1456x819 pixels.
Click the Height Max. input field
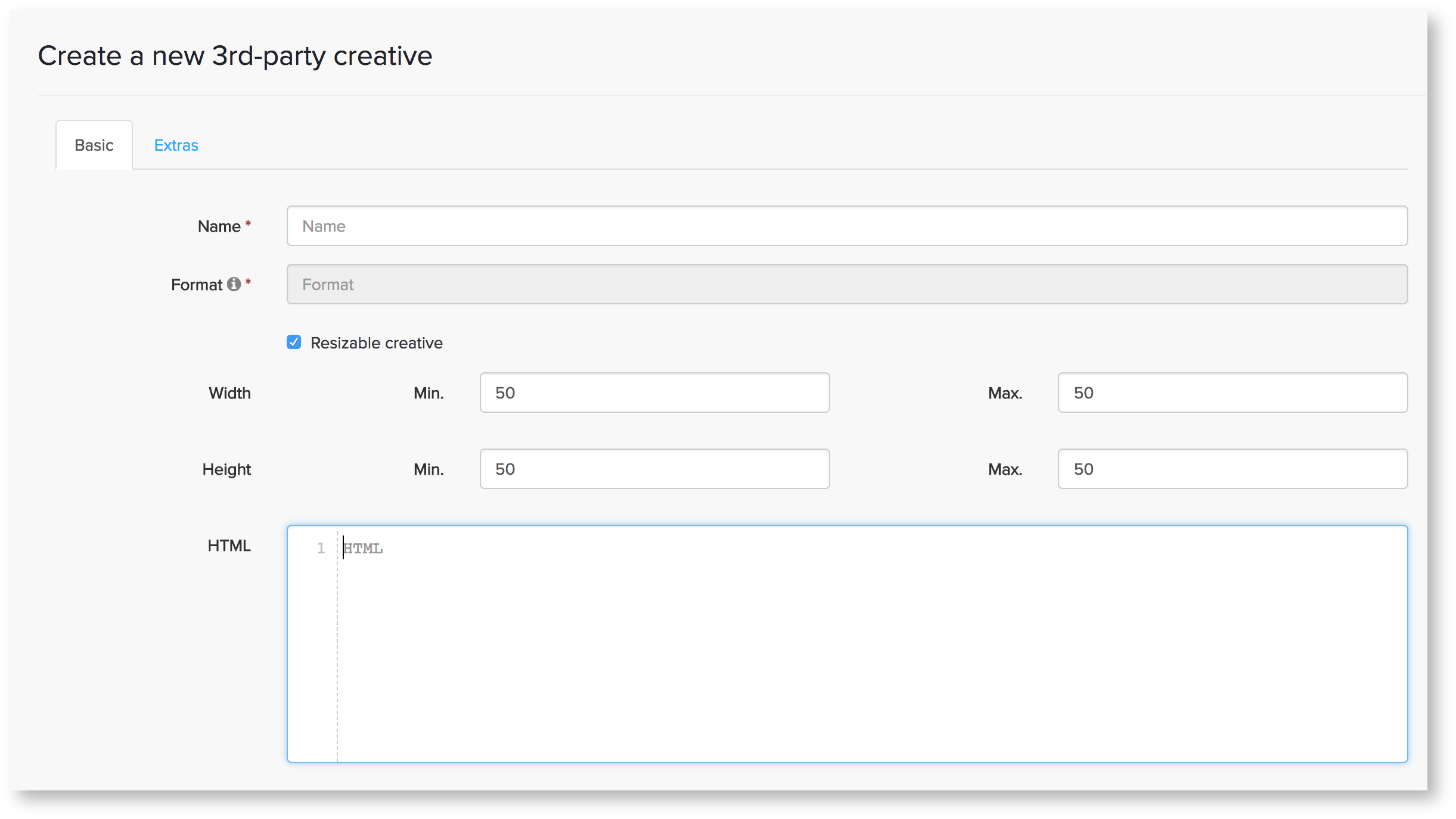tap(1232, 469)
